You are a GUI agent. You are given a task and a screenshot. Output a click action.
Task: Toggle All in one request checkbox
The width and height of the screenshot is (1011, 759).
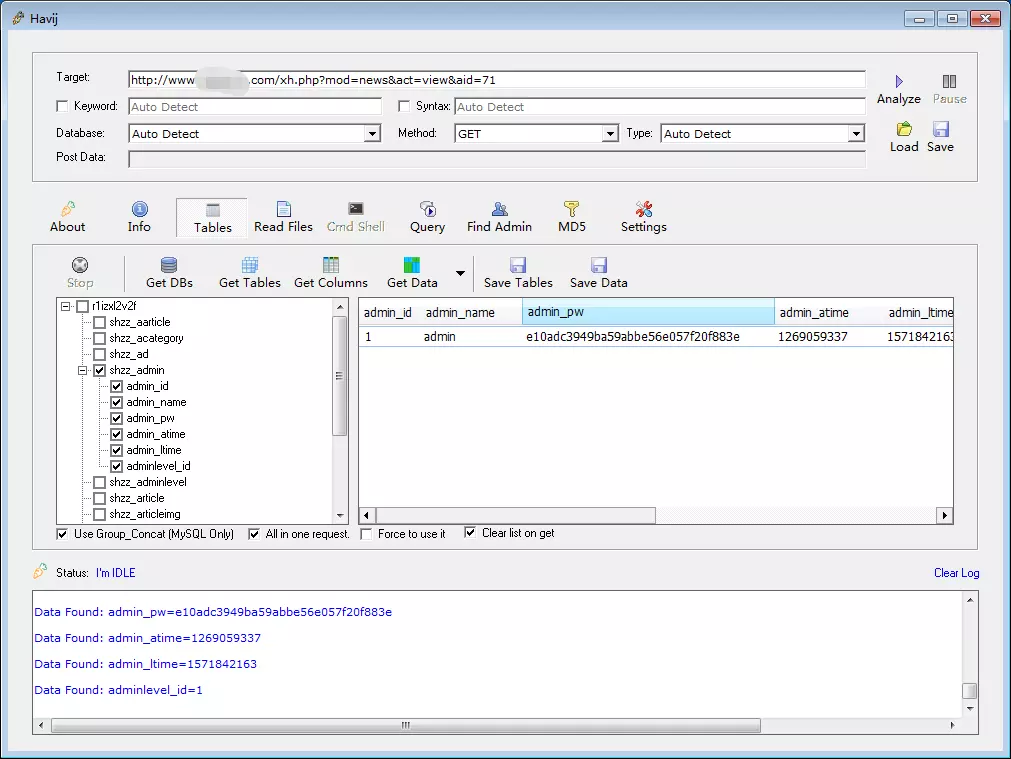(254, 534)
